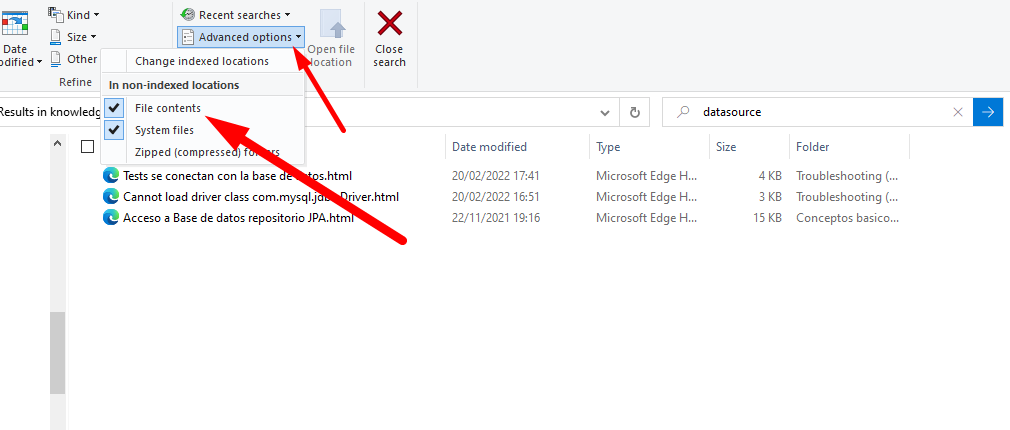Open the Recent searches dropdown
Image resolution: width=1010 pixels, height=430 pixels.
click(x=236, y=15)
